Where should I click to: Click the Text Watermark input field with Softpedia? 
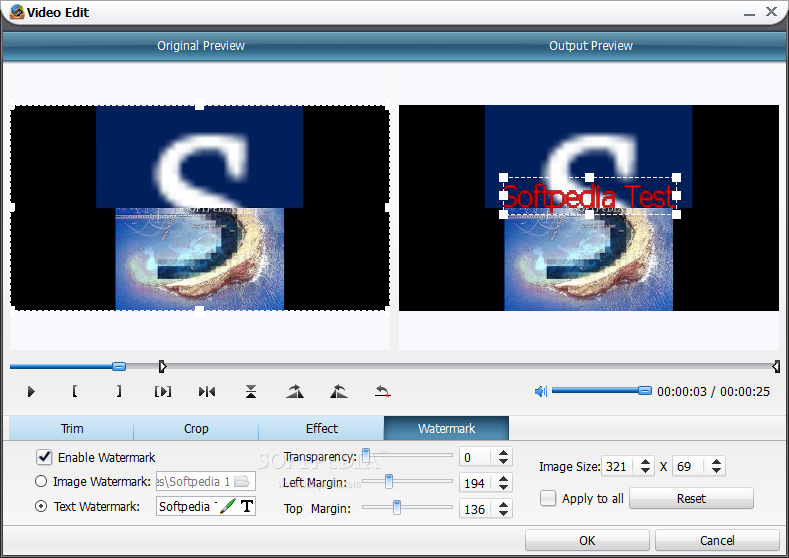[x=206, y=506]
